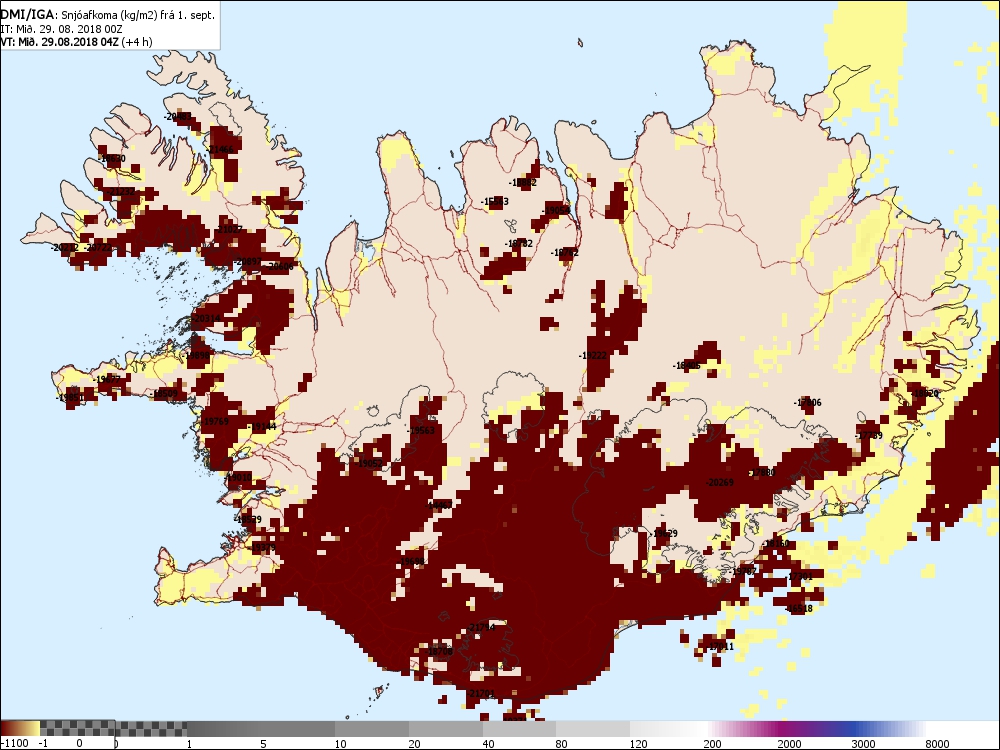Click the -19769 value label
Image resolution: width=1000 pixels, height=750 pixels.
click(x=215, y=421)
